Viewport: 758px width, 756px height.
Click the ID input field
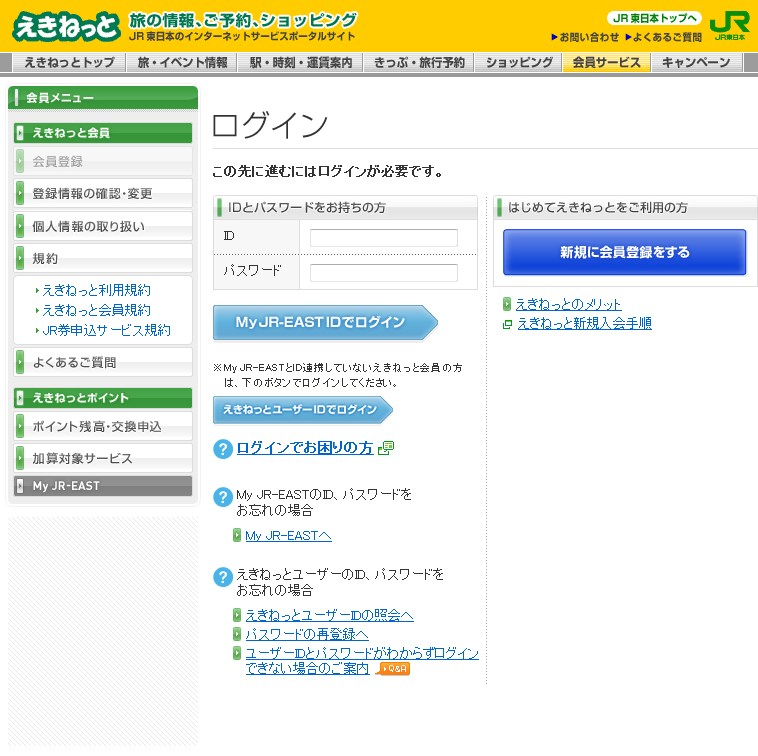[x=384, y=237]
